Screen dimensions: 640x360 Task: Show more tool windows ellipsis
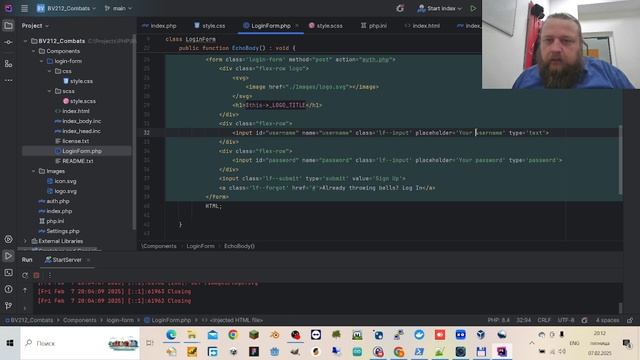(x=8, y=80)
